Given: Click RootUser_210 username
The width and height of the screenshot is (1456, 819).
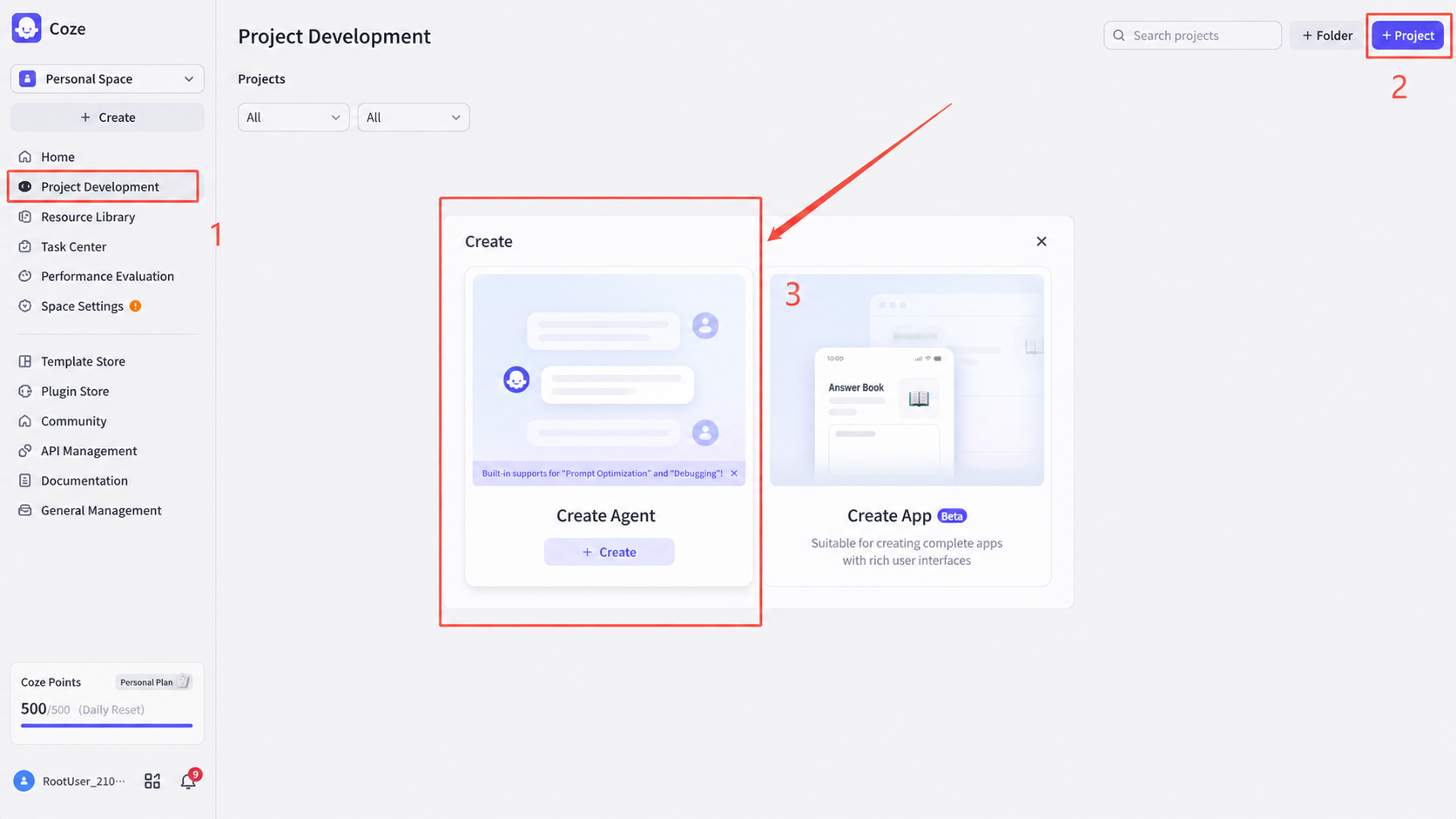Looking at the screenshot, I should click(84, 781).
